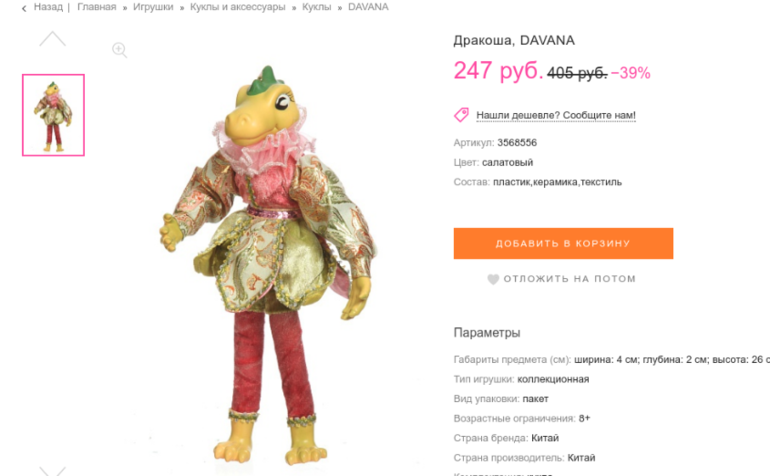Save the item with Отложить на потом
The height and width of the screenshot is (476, 770).
(570, 279)
